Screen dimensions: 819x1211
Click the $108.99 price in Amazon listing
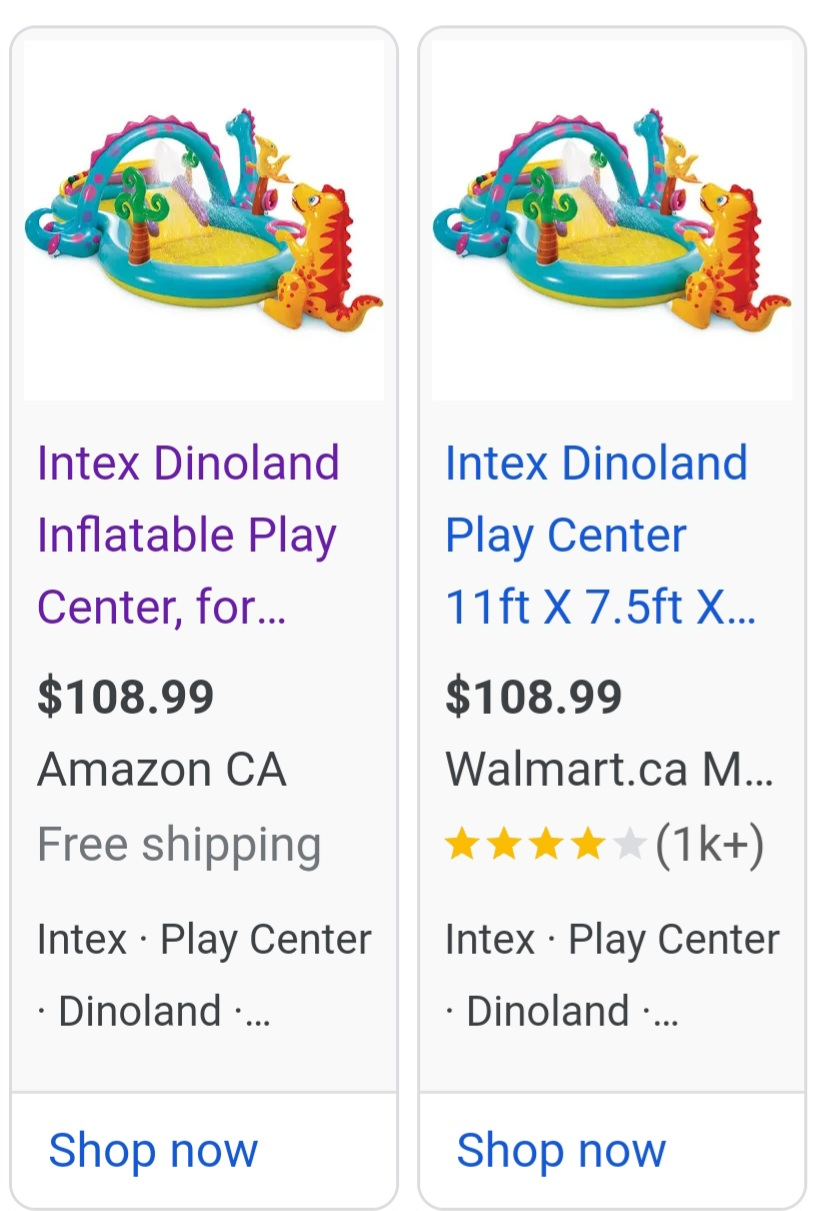126,697
